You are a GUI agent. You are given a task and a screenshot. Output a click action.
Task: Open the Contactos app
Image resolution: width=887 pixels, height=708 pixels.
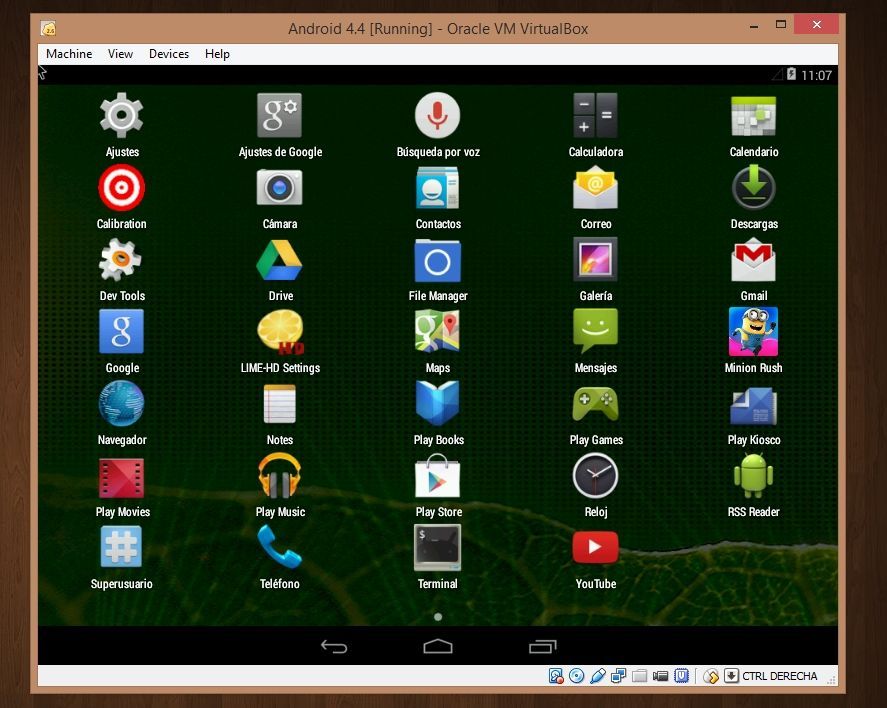point(437,188)
